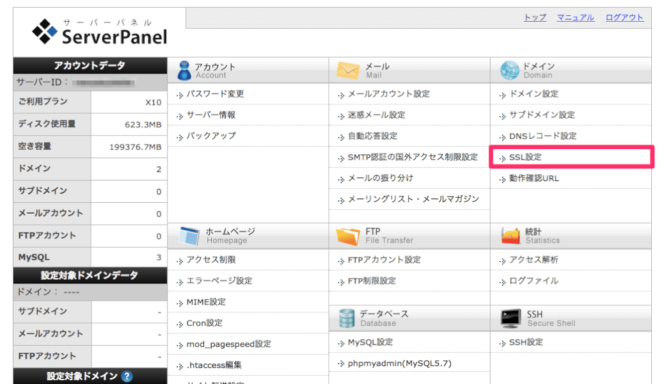The width and height of the screenshot is (664, 384).
Task: Click the X10 plan value
Action: [x=153, y=102]
